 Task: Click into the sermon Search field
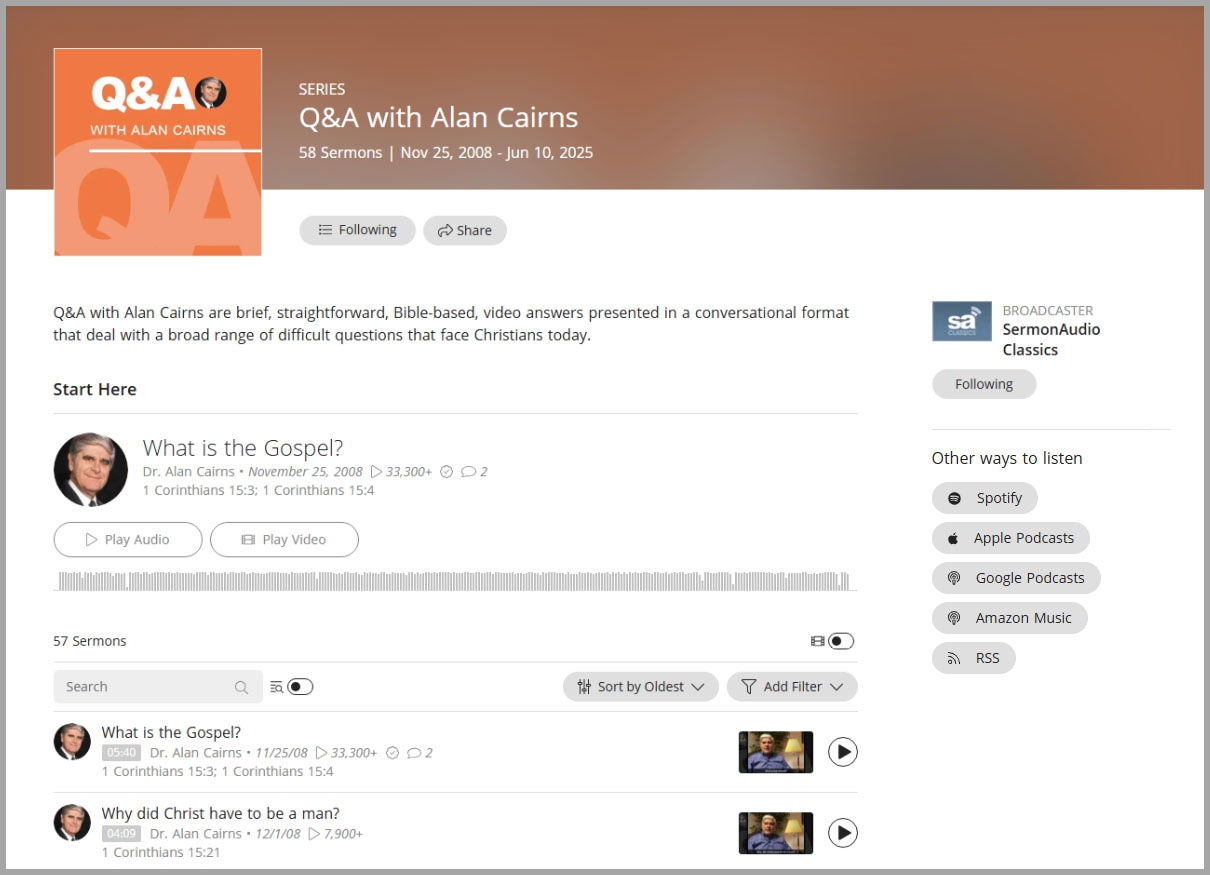(x=158, y=687)
